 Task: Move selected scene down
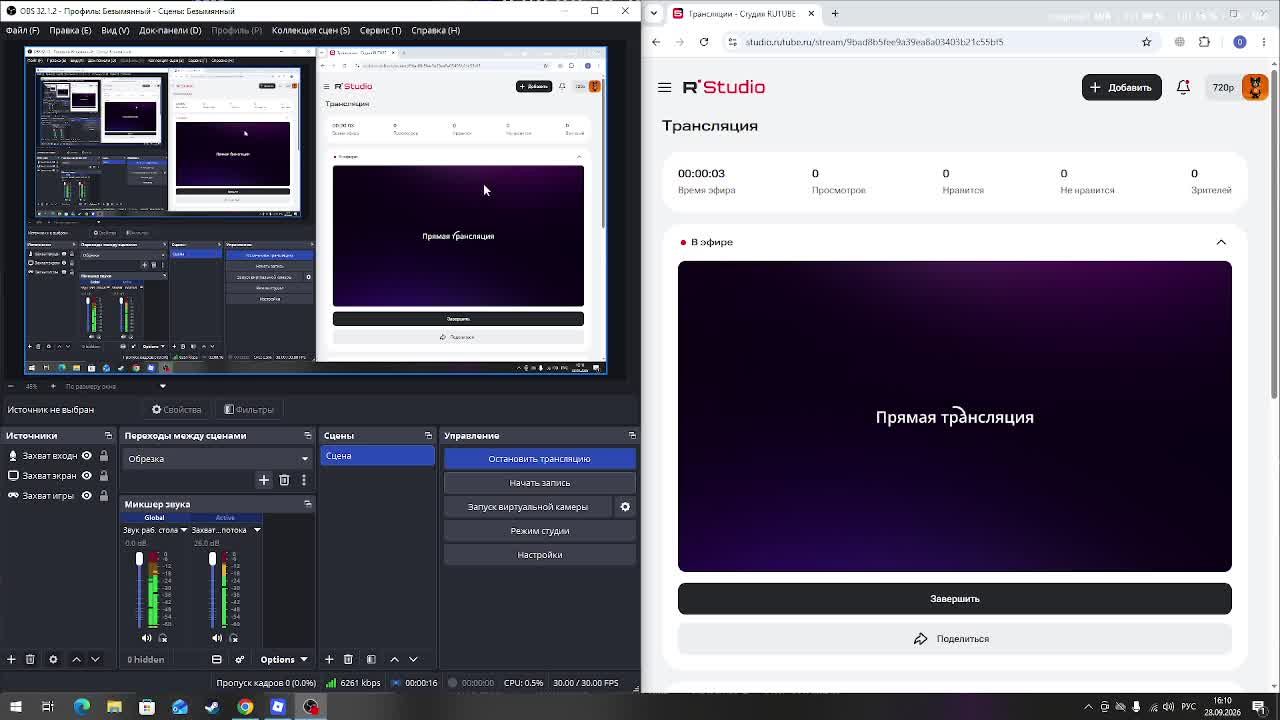(x=413, y=660)
